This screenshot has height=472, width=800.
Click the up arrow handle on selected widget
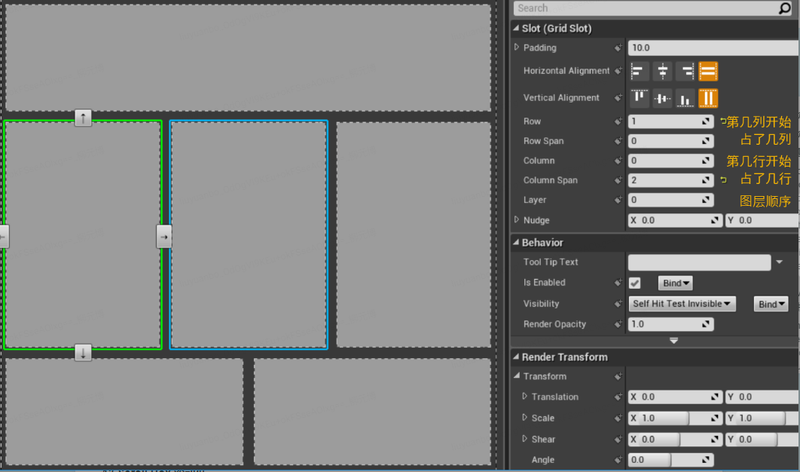[x=83, y=118]
